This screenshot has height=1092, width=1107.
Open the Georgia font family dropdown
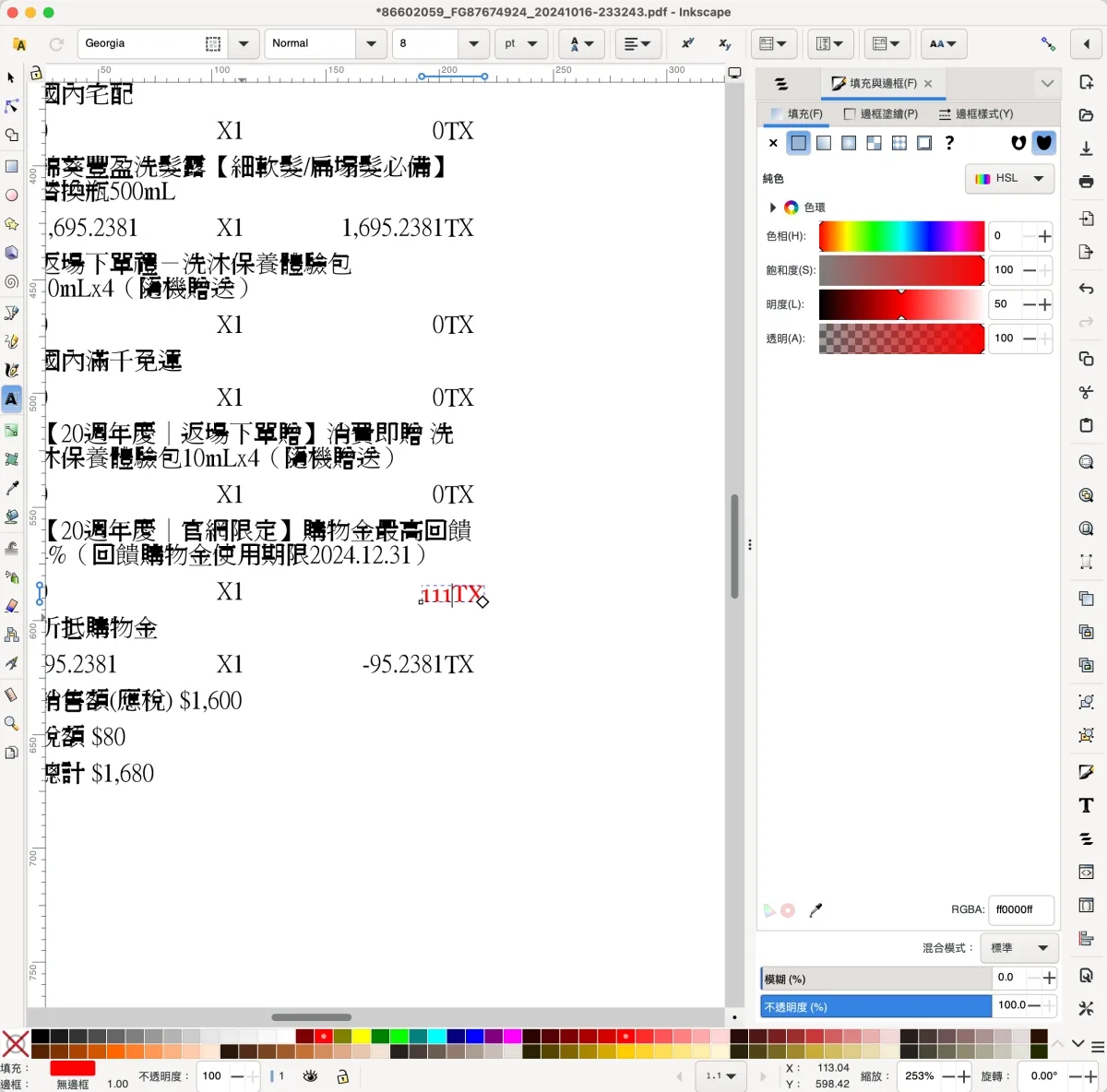pyautogui.click(x=244, y=43)
